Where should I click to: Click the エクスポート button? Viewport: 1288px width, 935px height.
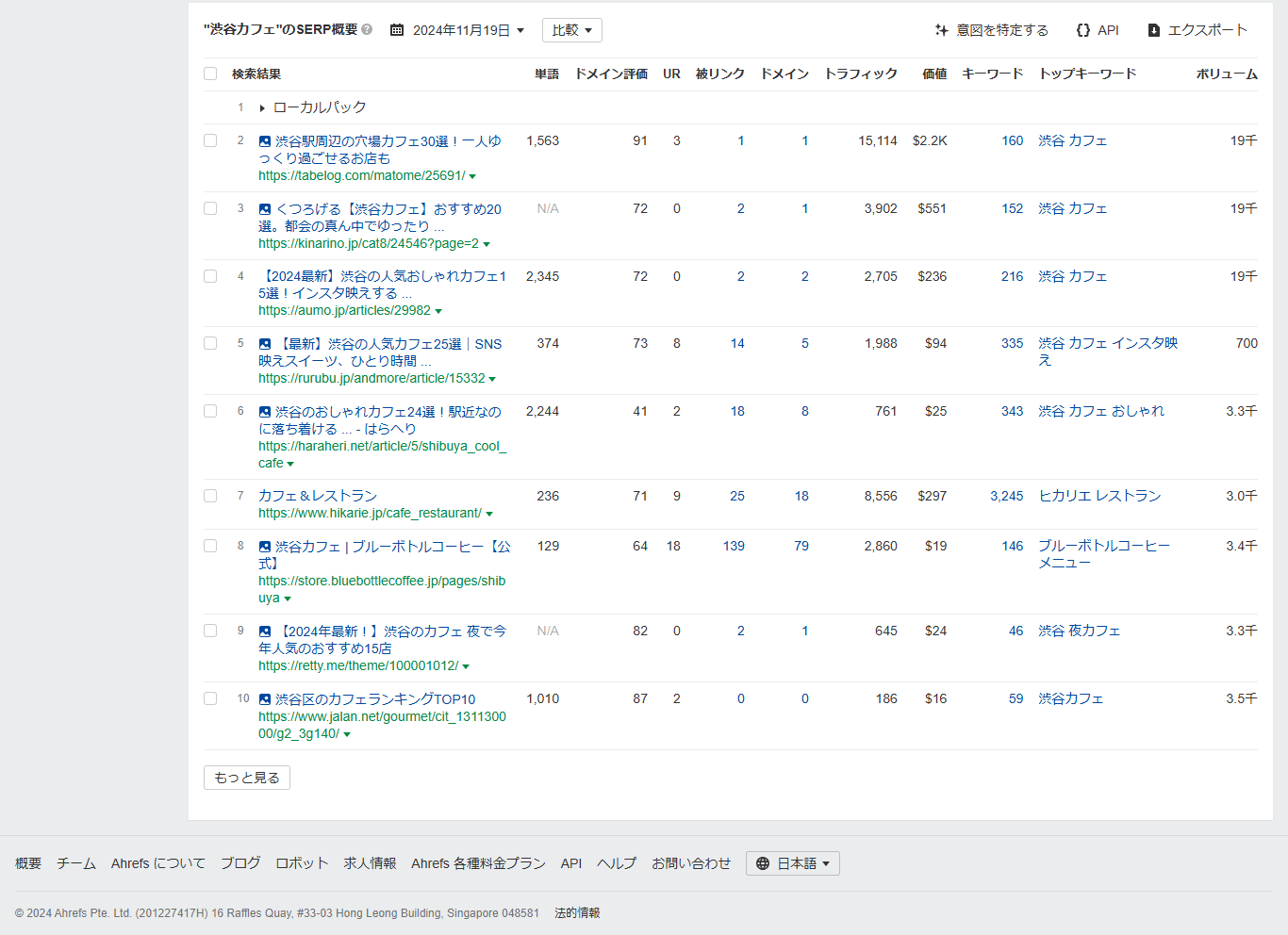pyautogui.click(x=1197, y=30)
